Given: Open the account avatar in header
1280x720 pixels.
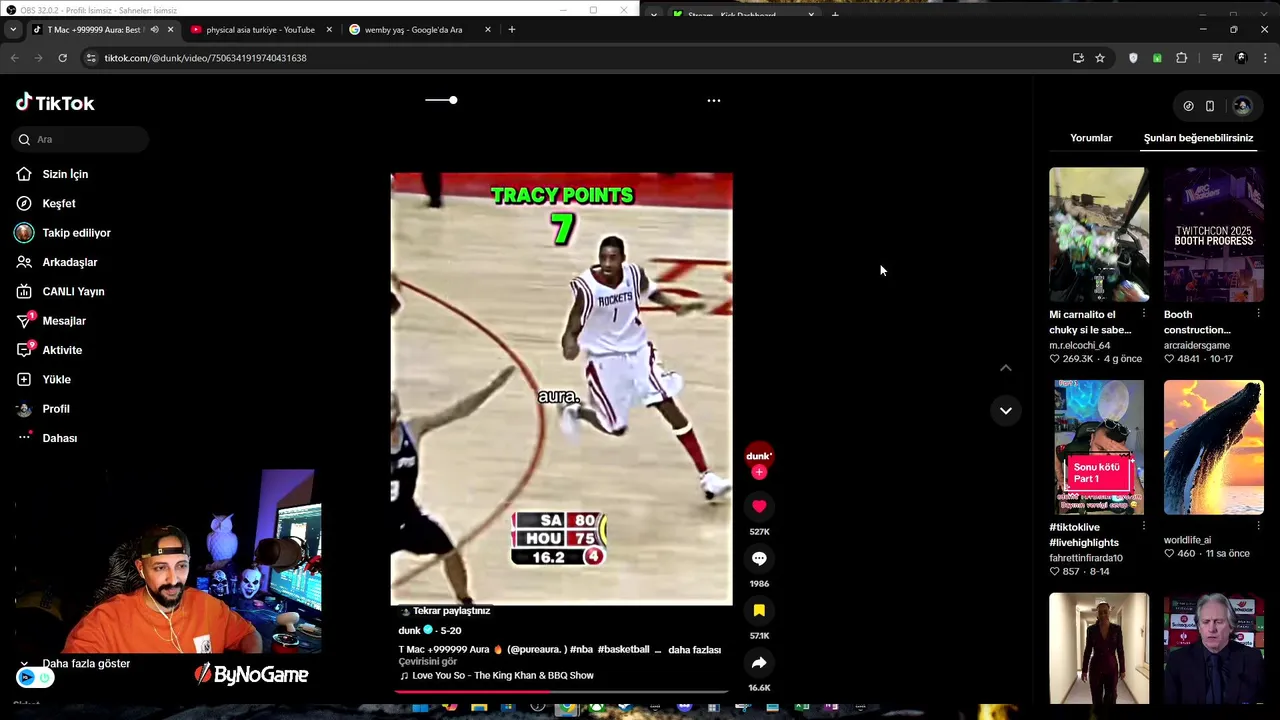Looking at the screenshot, I should click(x=1242, y=106).
